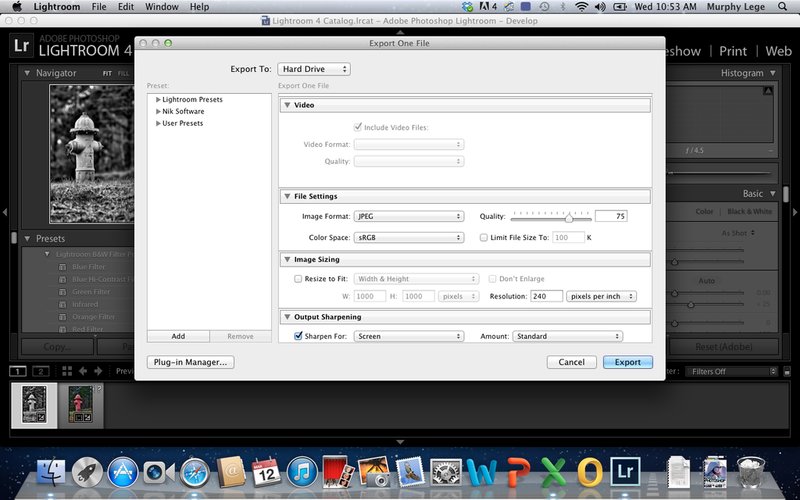Switch to the Web module

tap(779, 51)
